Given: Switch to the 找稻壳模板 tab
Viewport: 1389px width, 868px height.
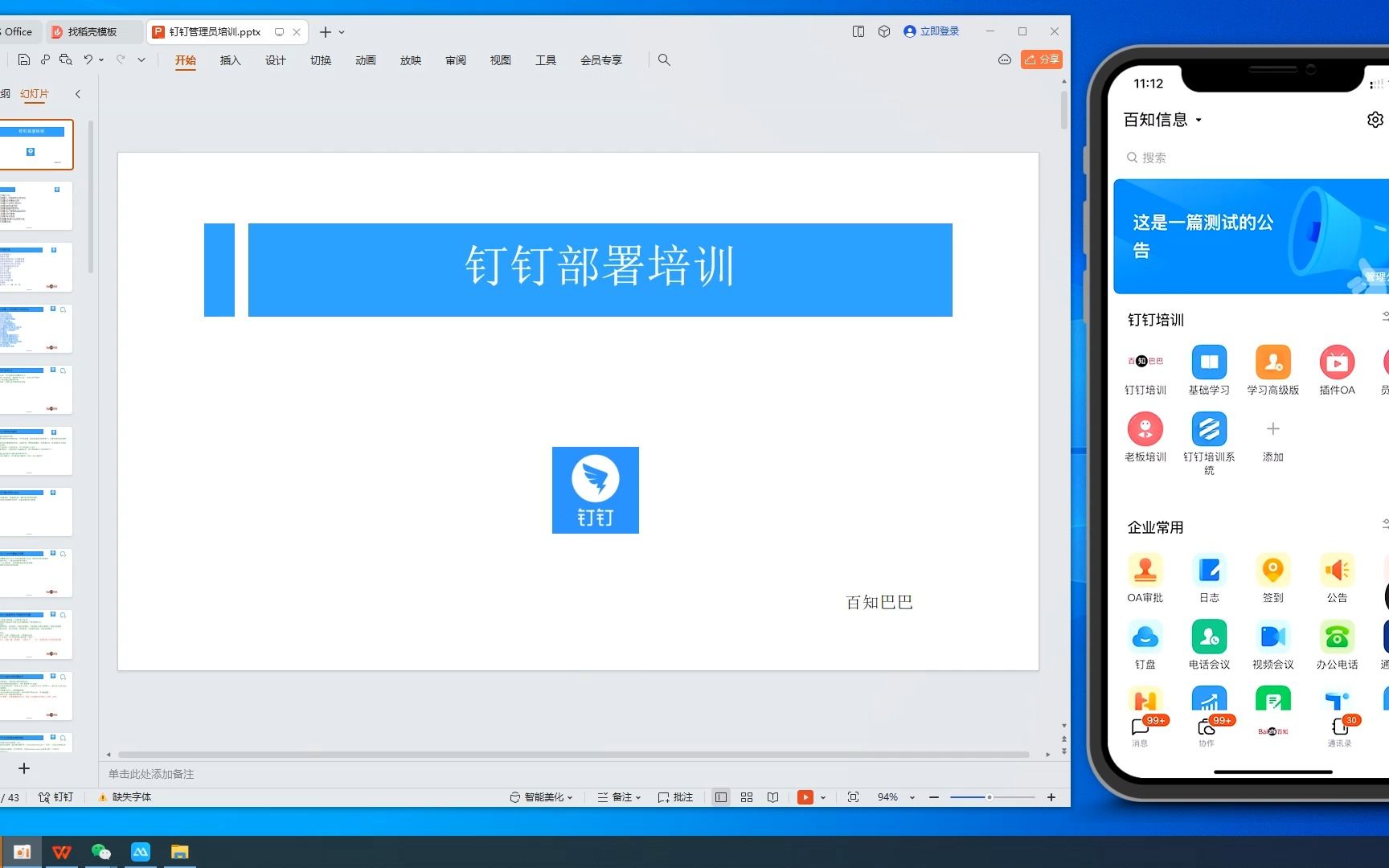Looking at the screenshot, I should [x=92, y=32].
